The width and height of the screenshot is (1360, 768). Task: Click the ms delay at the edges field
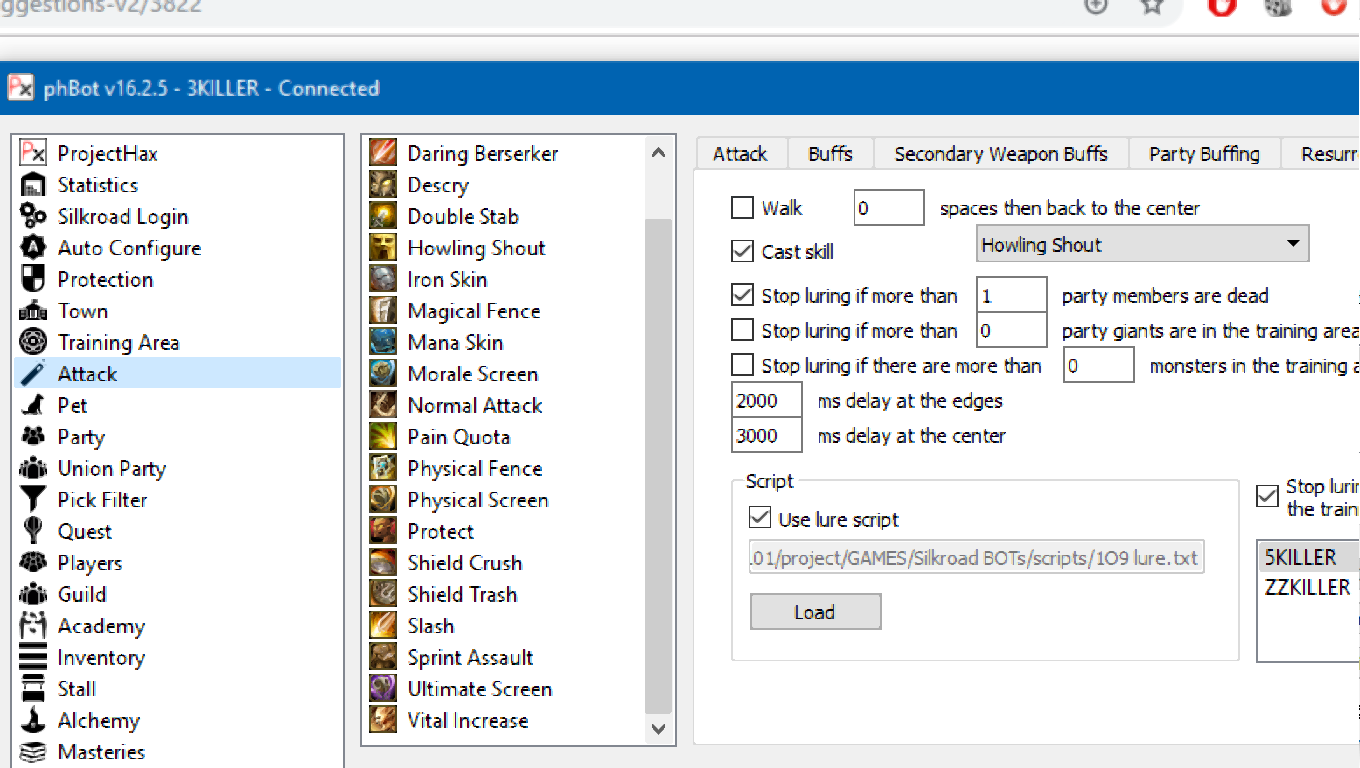tap(767, 401)
